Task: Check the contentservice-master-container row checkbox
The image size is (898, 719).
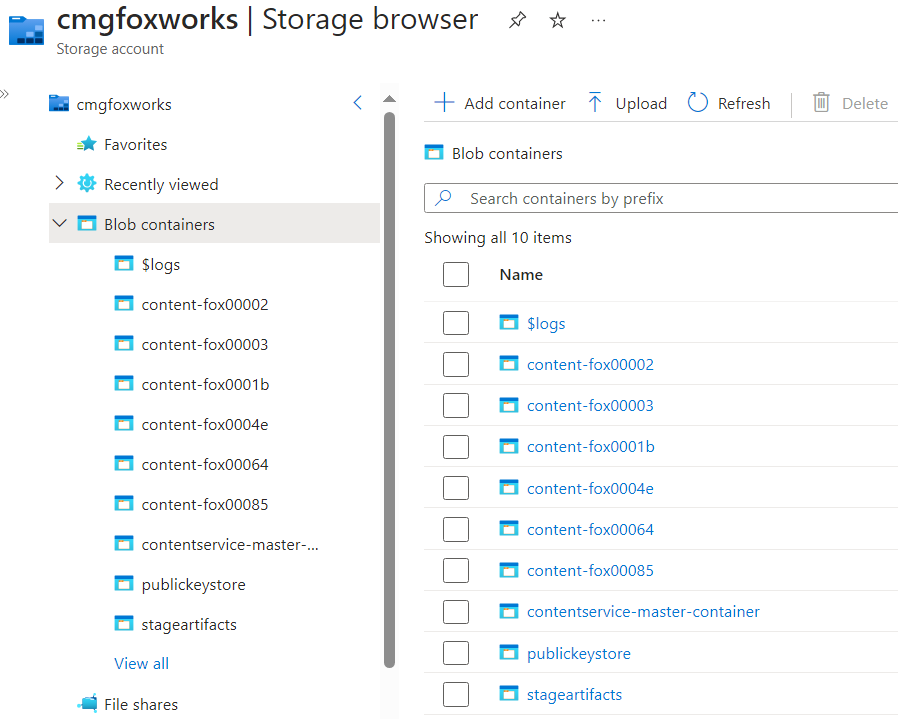Action: [x=456, y=612]
